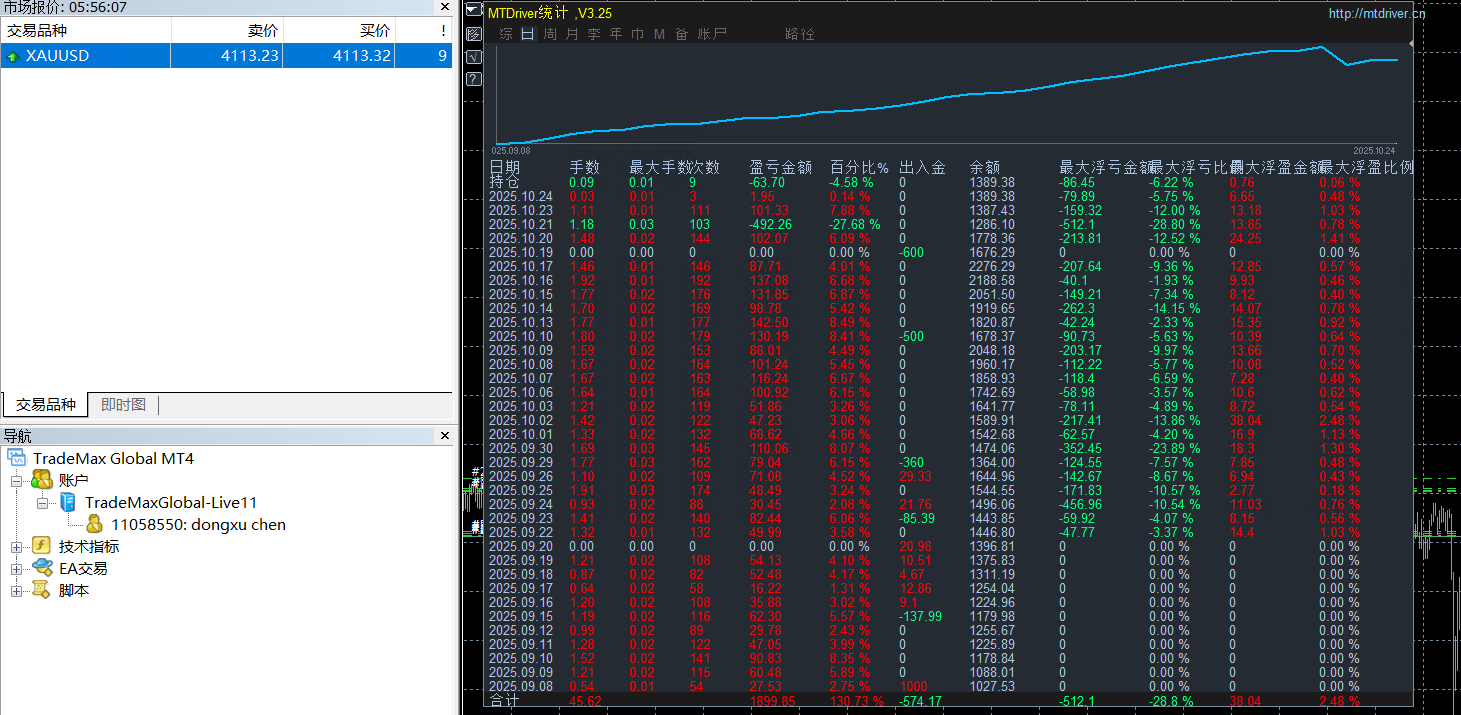Click the 买价 column header
Viewport: 1461px width, 715px height.
pos(339,31)
